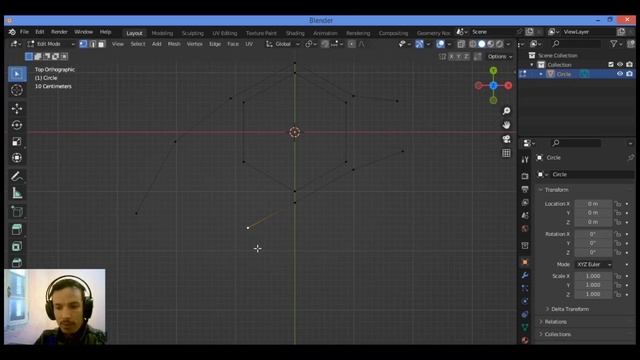Open the Face menu
The image size is (640, 360).
click(233, 44)
